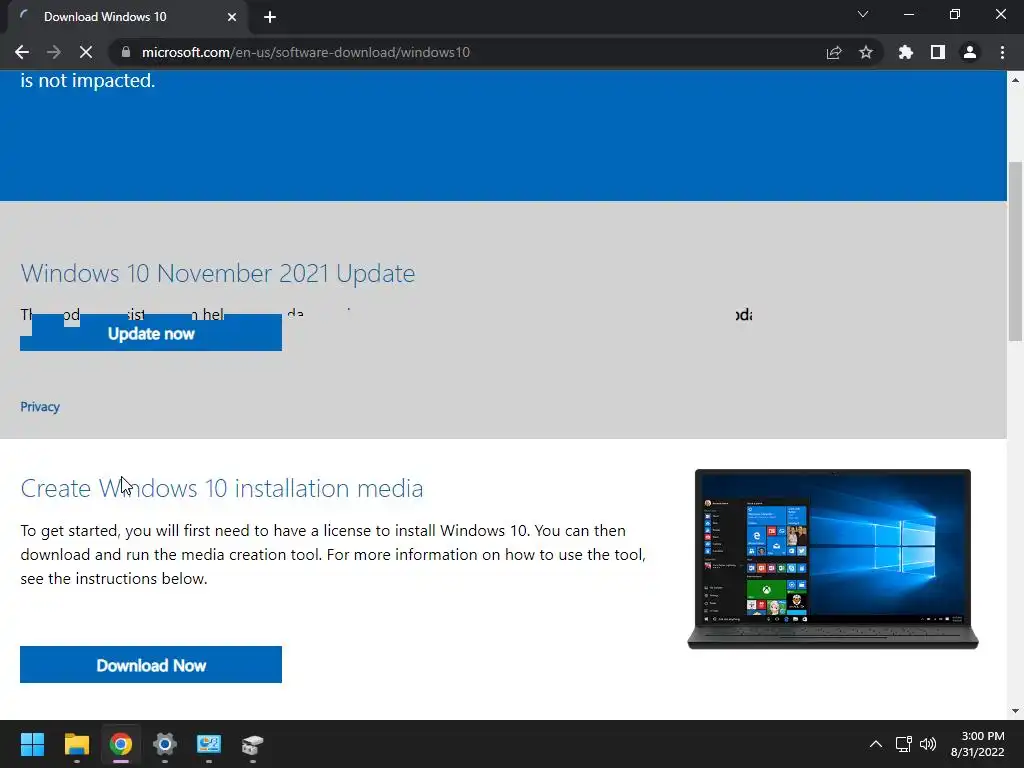Restore down the Chrome window
The height and width of the screenshot is (768, 1024).
tap(955, 14)
